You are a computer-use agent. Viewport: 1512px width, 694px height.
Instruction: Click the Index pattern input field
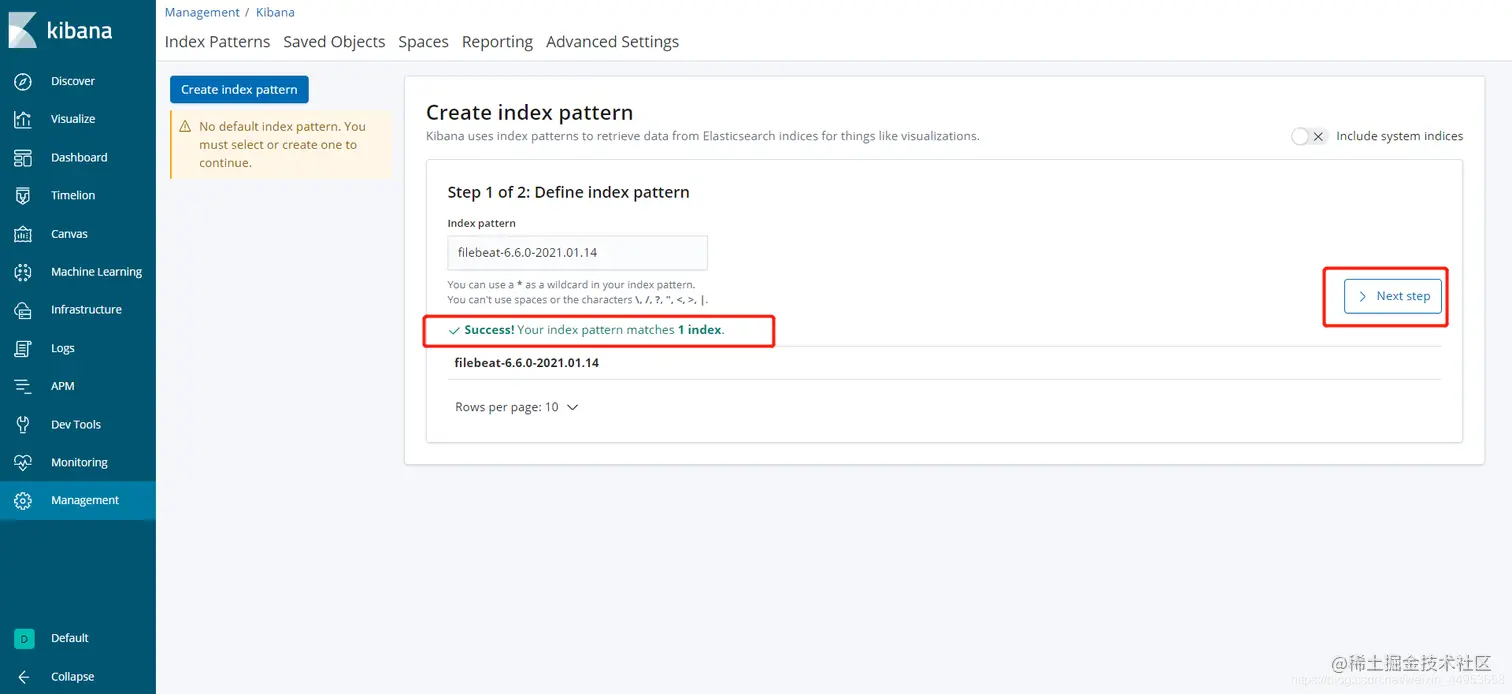coord(577,253)
